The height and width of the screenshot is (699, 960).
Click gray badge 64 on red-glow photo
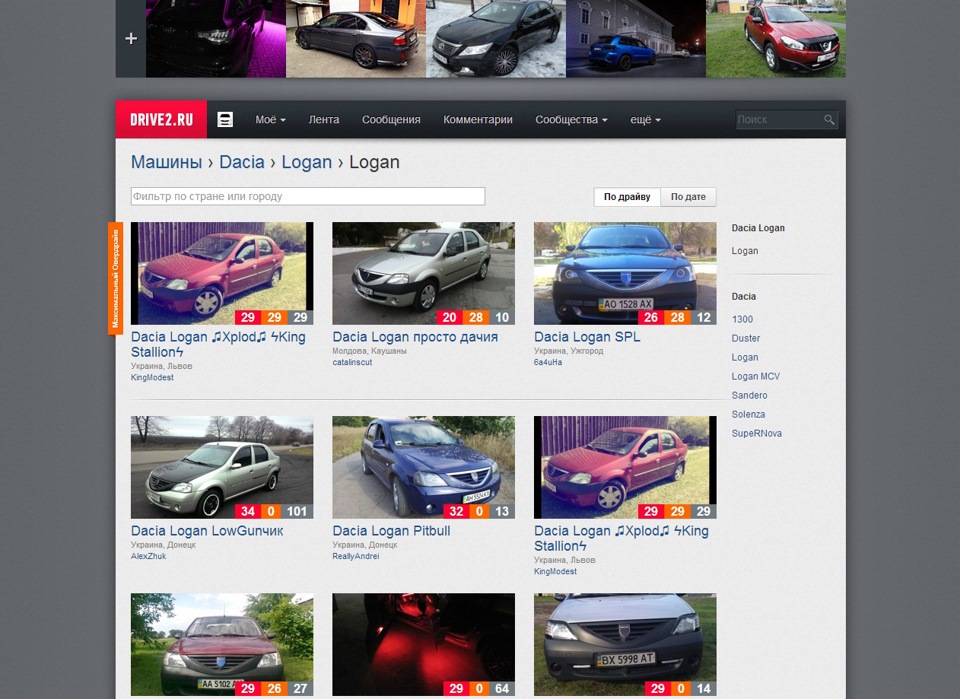click(x=502, y=689)
